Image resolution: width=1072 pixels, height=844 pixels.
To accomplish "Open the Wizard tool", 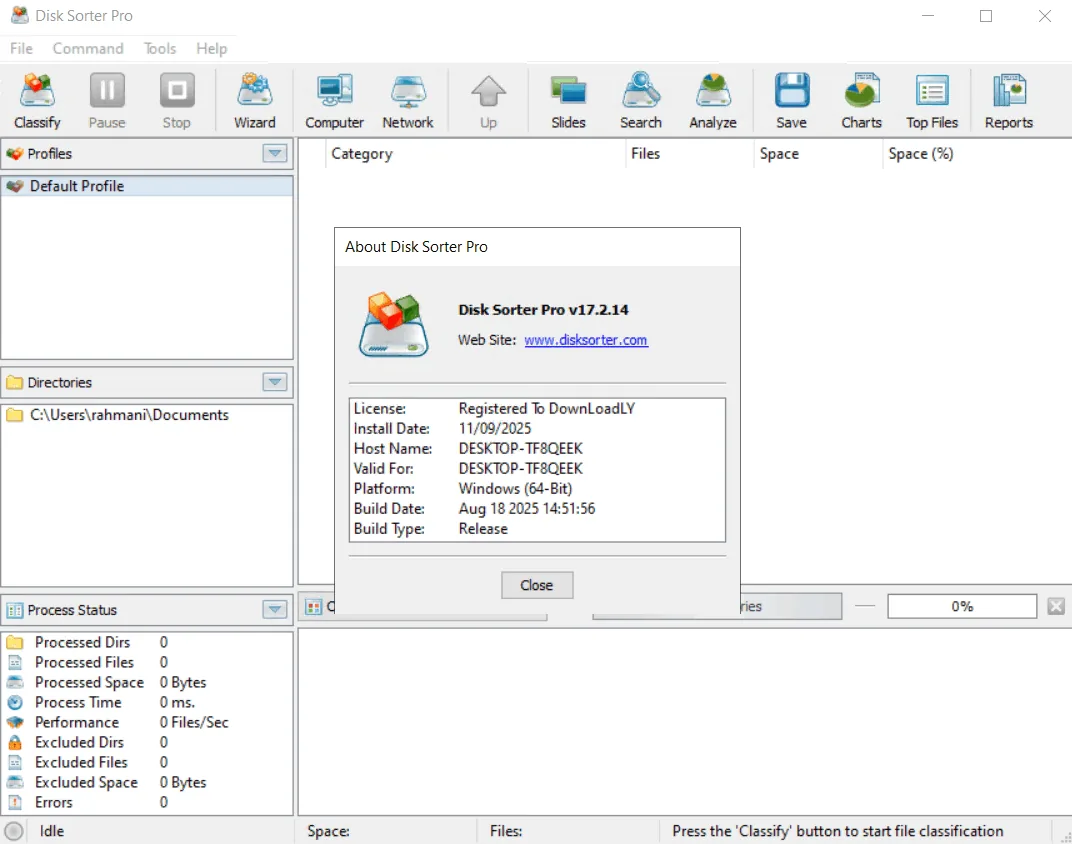I will (254, 100).
